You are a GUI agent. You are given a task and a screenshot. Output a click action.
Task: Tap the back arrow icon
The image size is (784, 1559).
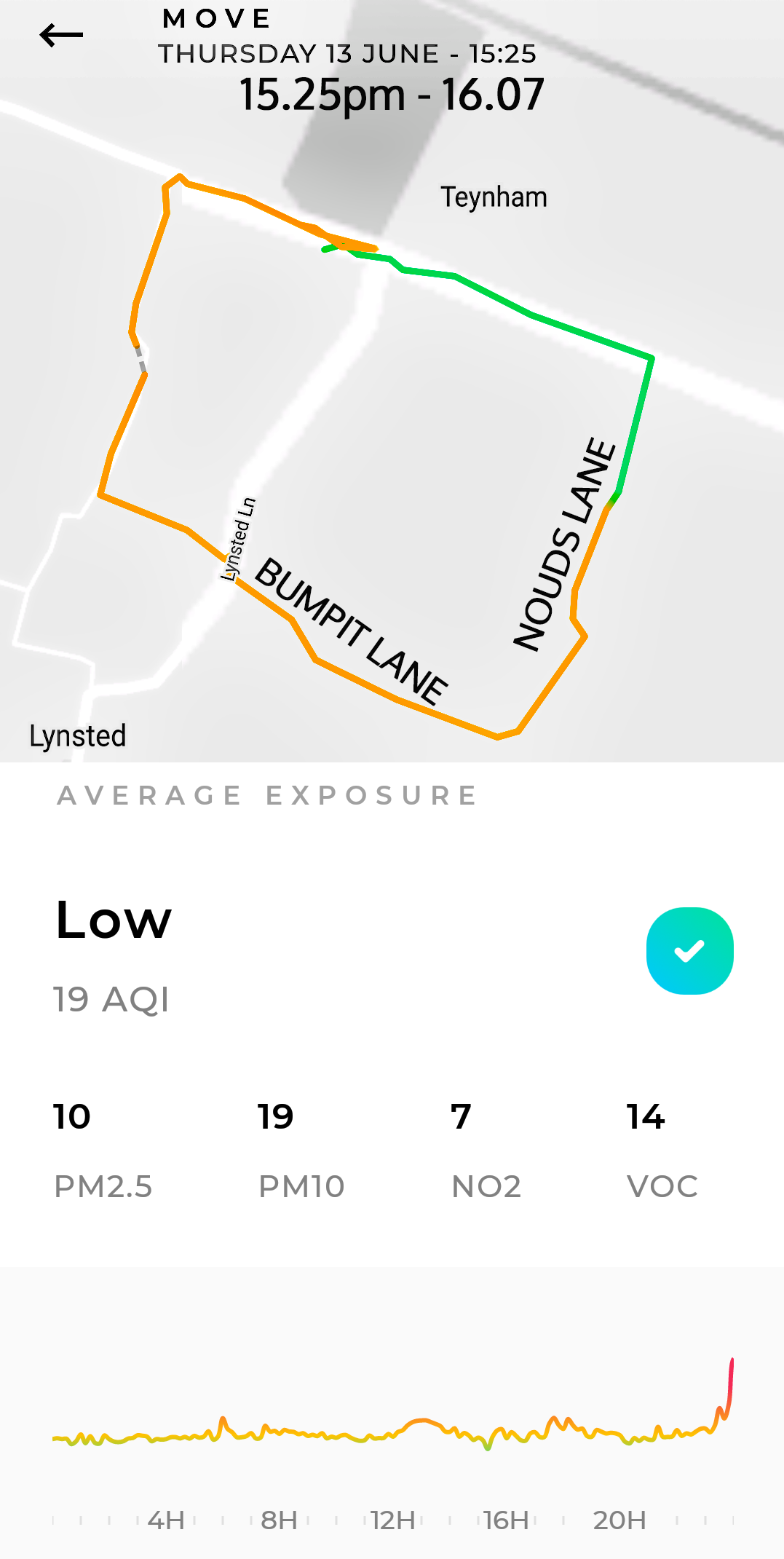coord(61,35)
